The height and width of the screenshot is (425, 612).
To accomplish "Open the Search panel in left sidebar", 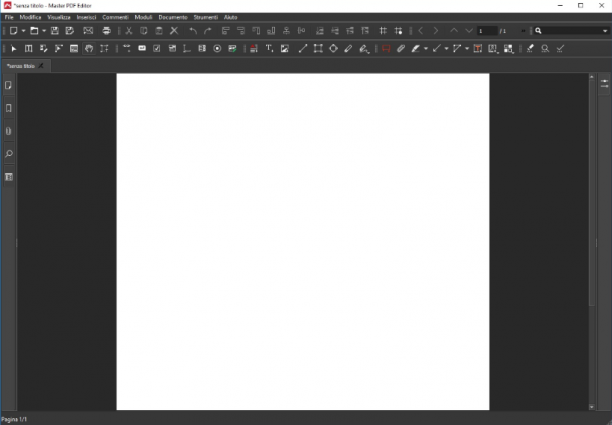I will 9,154.
